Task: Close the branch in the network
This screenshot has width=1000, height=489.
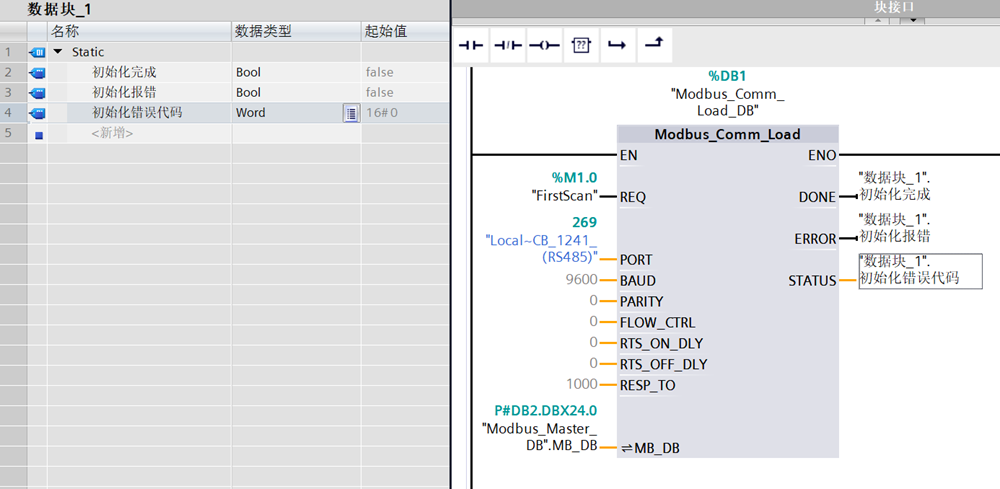Action: tap(653, 45)
